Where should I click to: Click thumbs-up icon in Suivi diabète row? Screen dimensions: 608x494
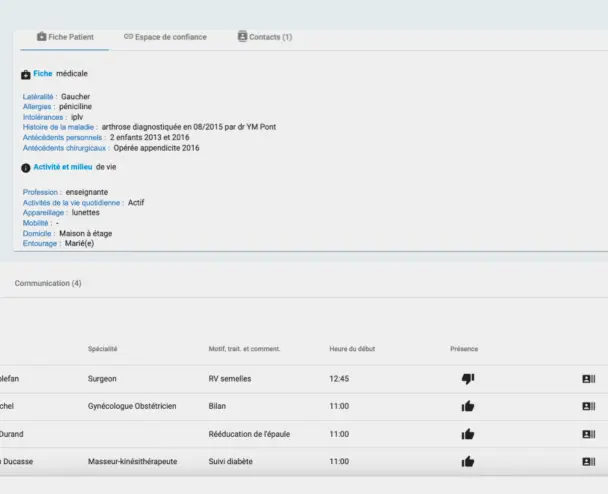point(467,461)
